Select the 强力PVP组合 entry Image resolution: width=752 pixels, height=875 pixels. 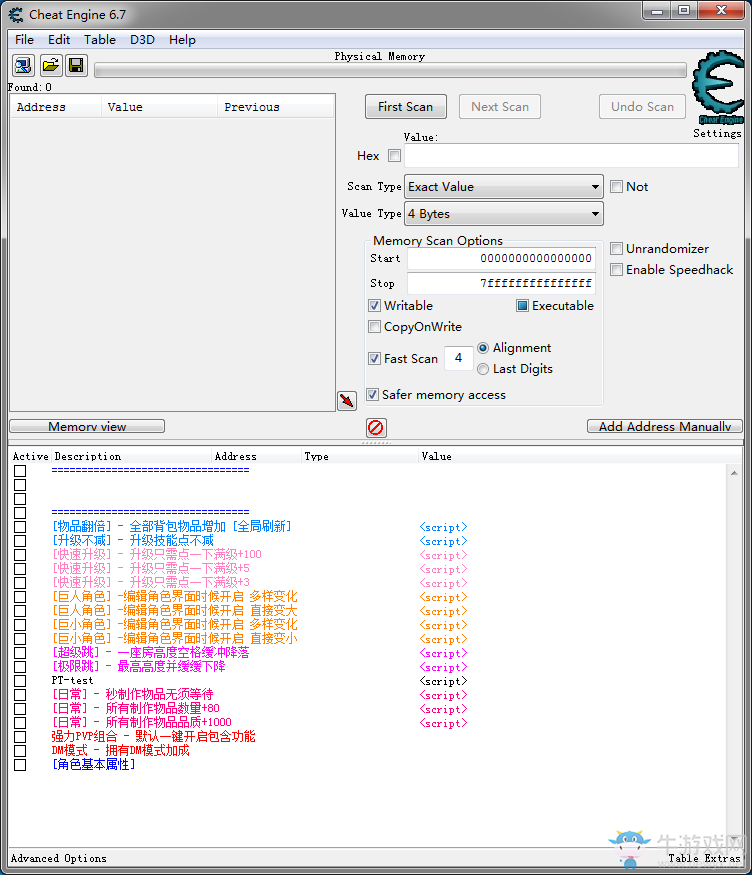[x=153, y=737]
